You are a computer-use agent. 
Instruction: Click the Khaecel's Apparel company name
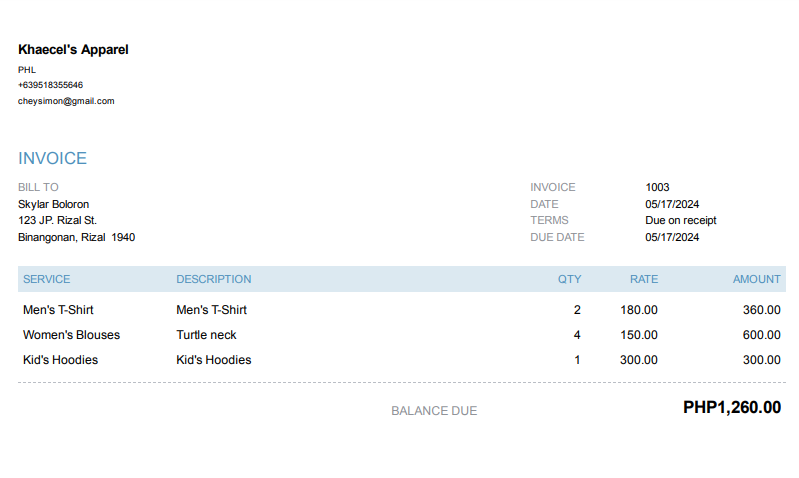[x=73, y=49]
